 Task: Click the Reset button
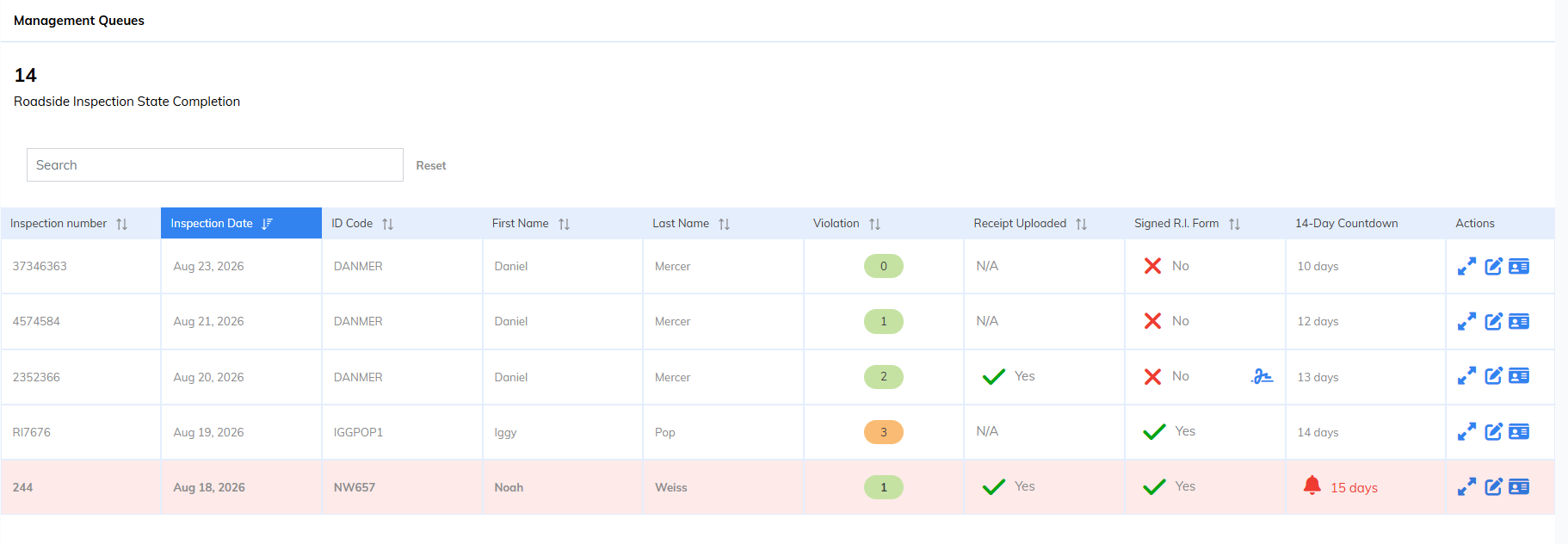pos(431,165)
